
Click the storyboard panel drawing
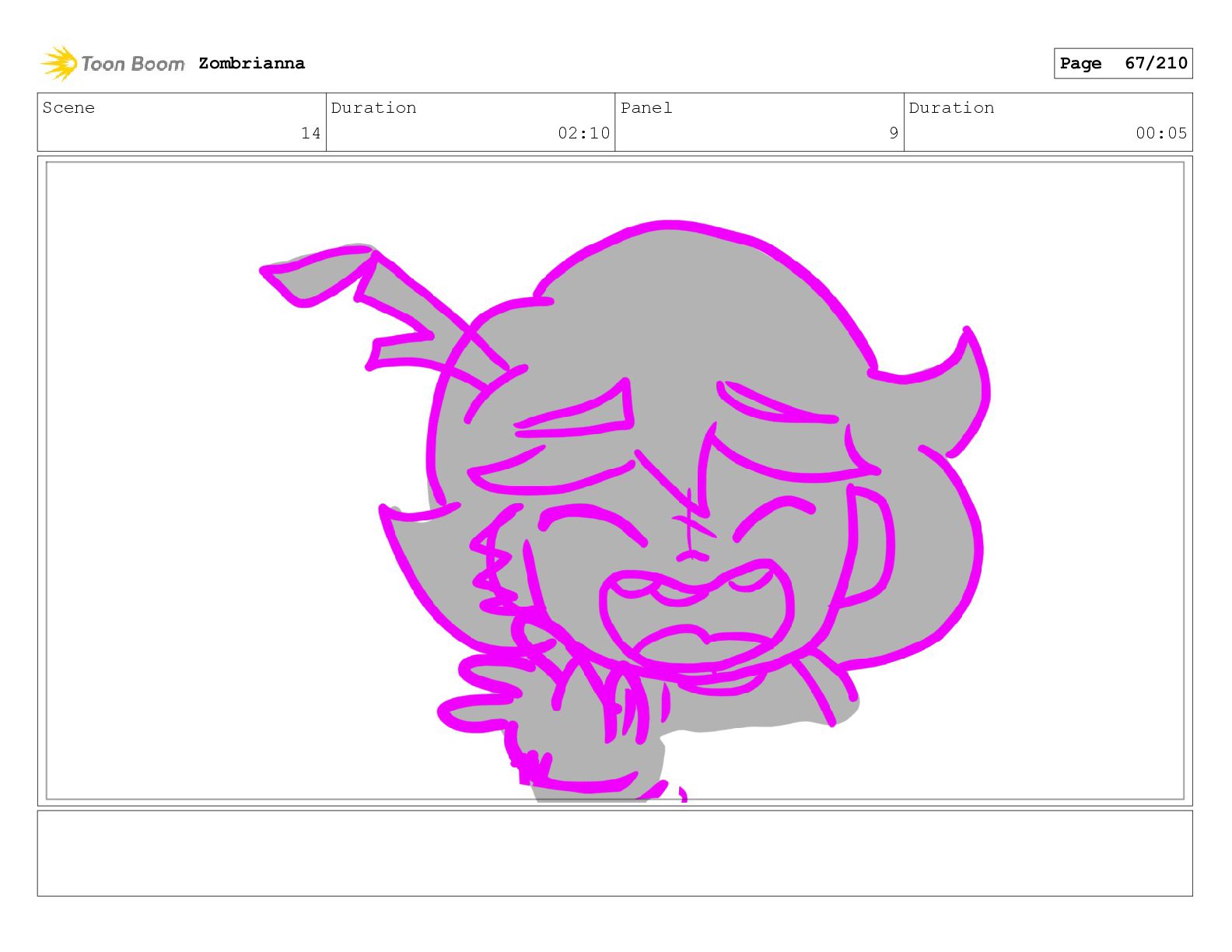coord(615,481)
